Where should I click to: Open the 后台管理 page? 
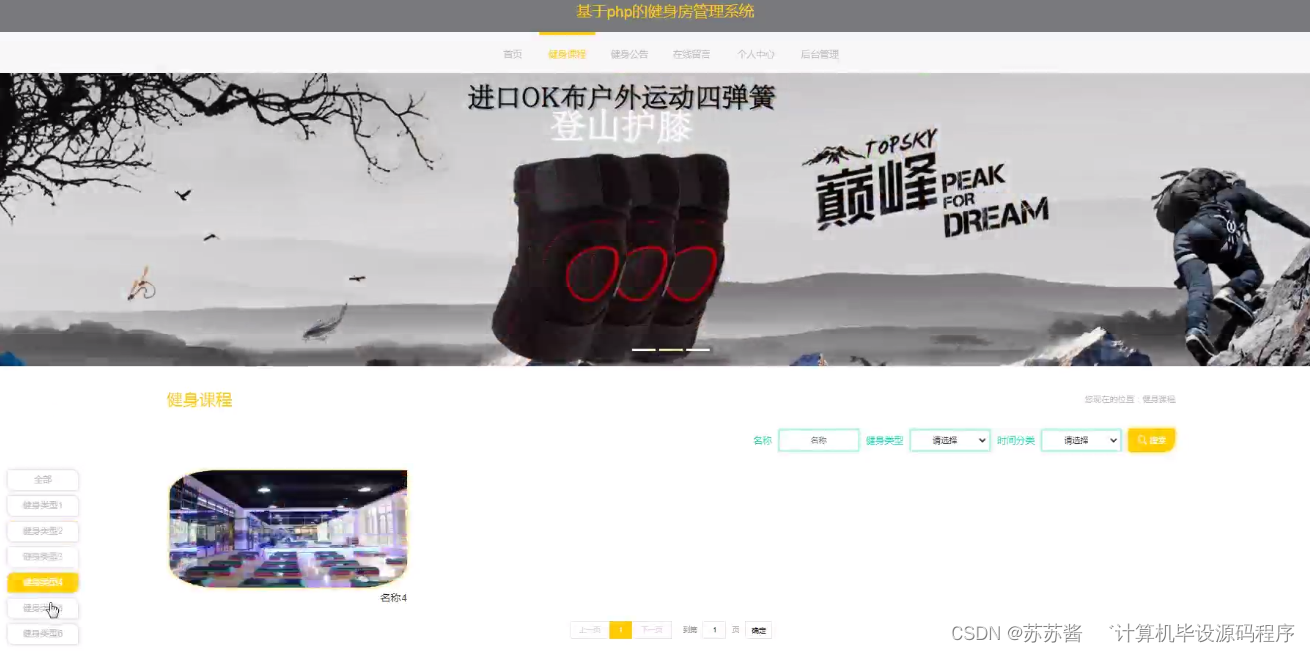(x=819, y=54)
